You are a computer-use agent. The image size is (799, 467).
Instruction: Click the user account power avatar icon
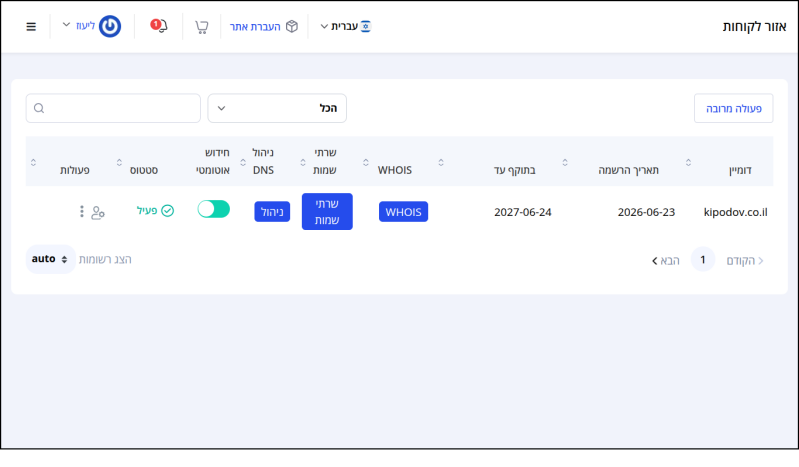pyautogui.click(x=110, y=26)
